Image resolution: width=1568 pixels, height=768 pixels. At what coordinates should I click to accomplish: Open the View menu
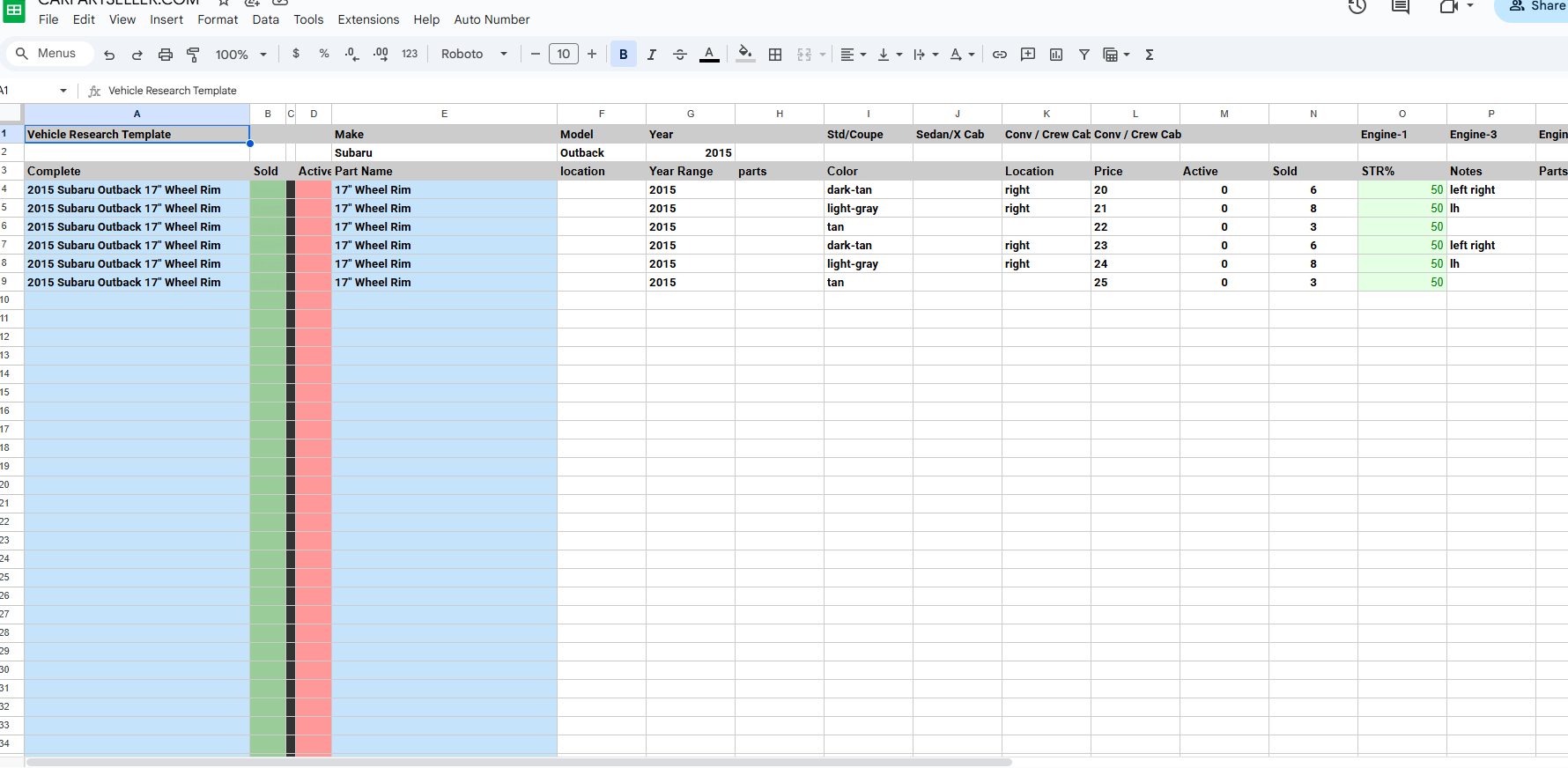point(122,19)
